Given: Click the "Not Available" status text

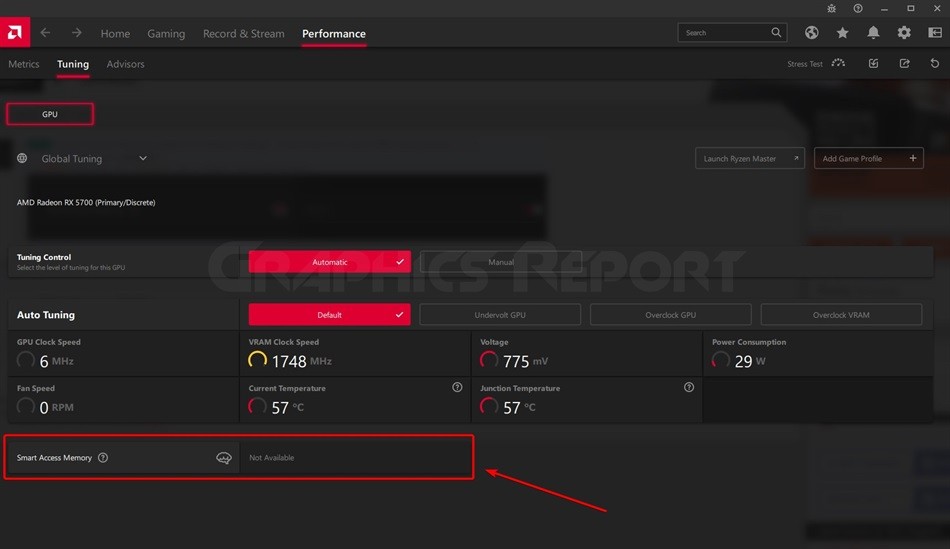Looking at the screenshot, I should tap(271, 458).
